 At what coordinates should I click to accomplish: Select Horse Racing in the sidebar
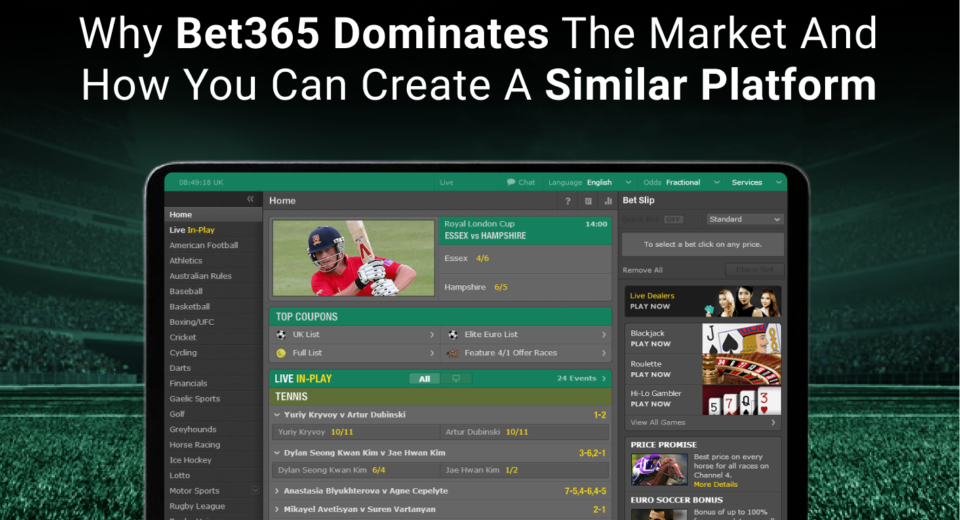tap(213, 445)
